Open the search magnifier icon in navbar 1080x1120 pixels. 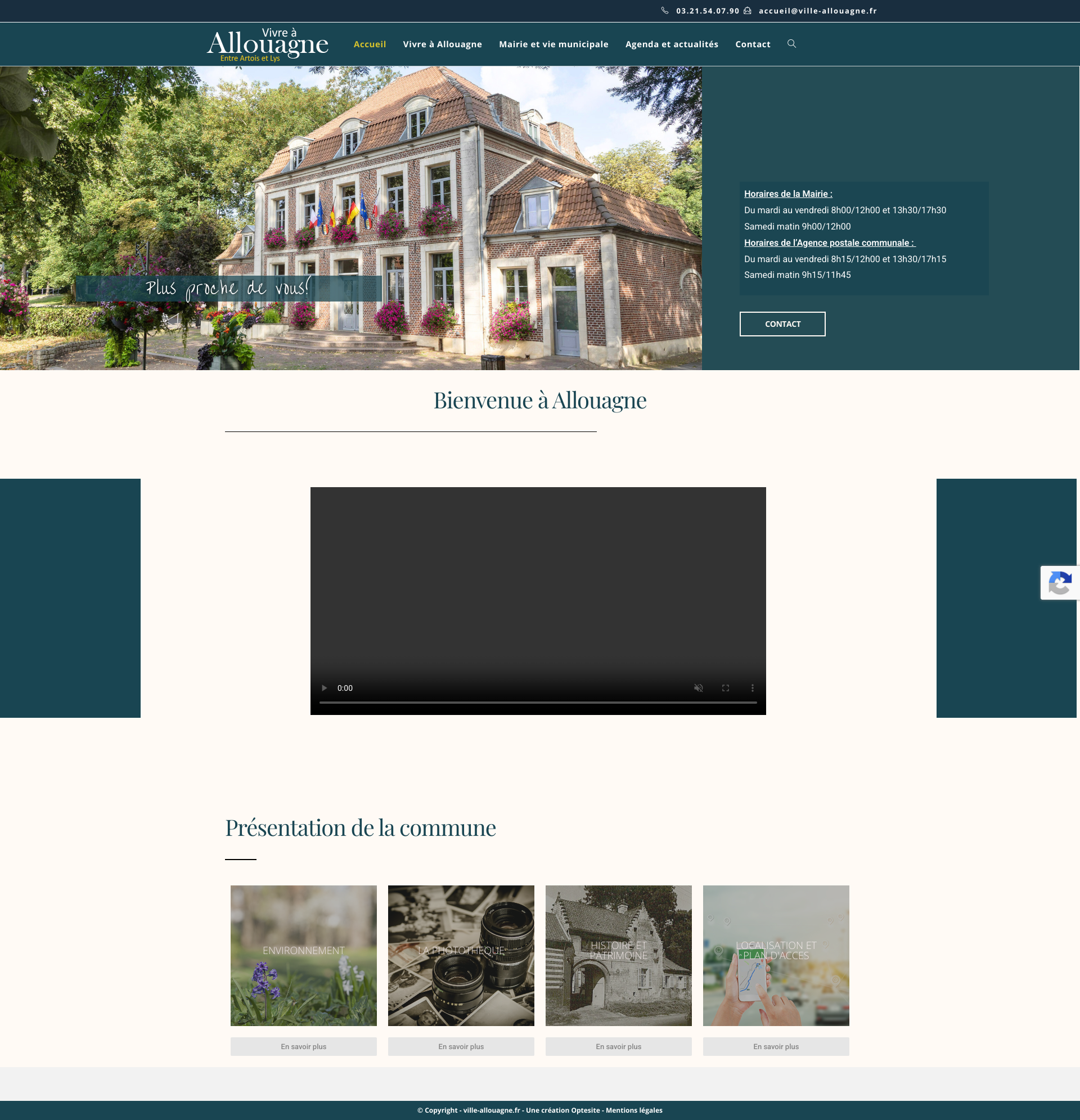click(x=791, y=43)
